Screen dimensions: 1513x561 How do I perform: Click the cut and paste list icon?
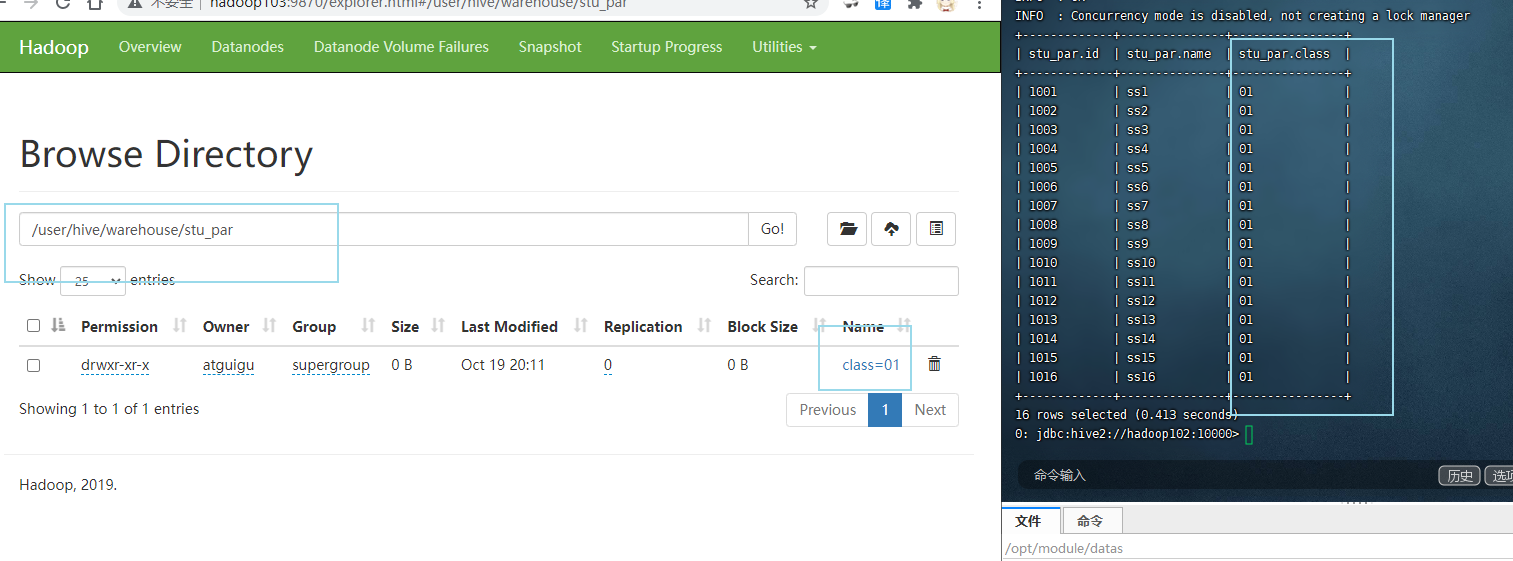coord(936,229)
